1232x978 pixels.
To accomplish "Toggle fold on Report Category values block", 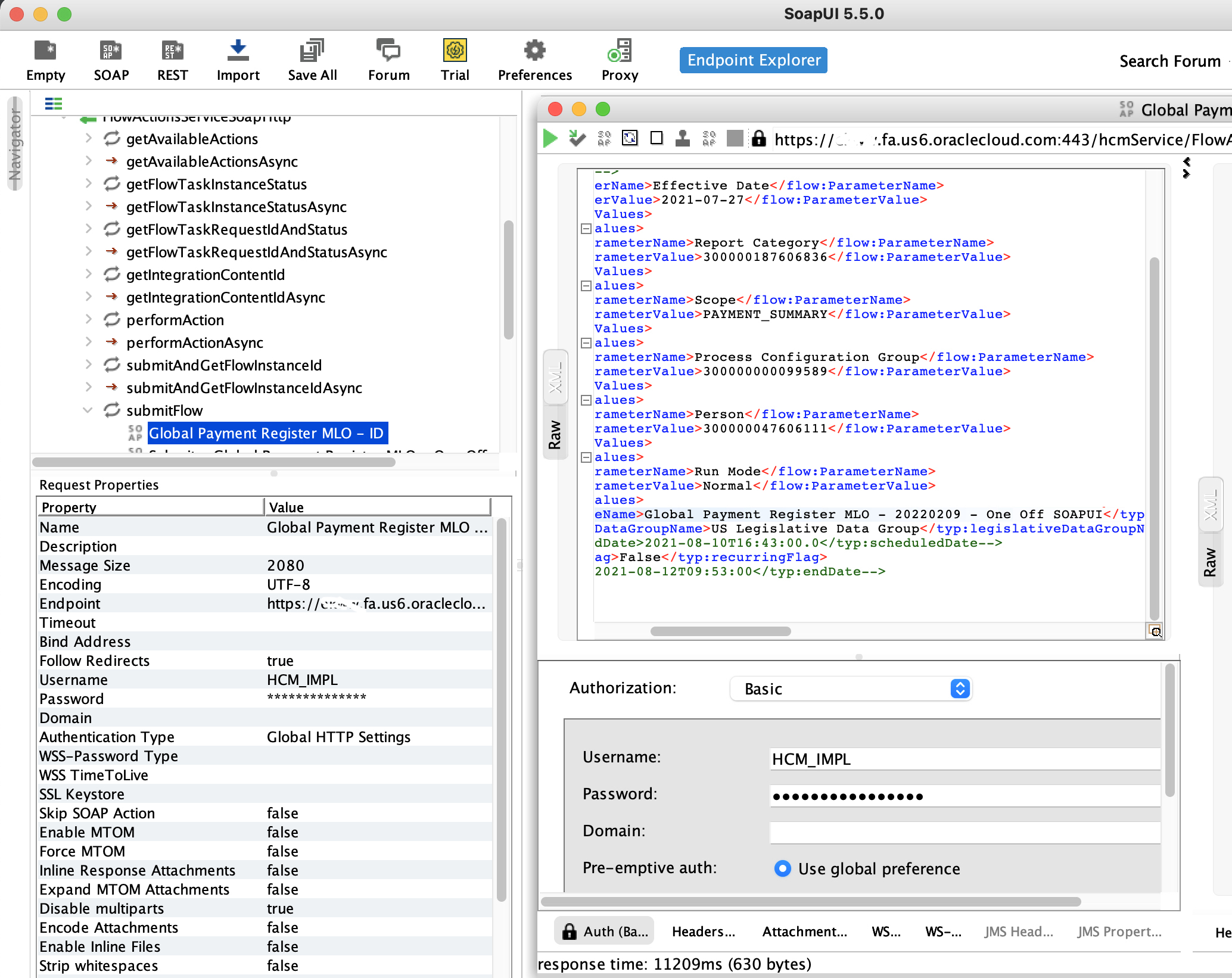I will click(x=586, y=229).
